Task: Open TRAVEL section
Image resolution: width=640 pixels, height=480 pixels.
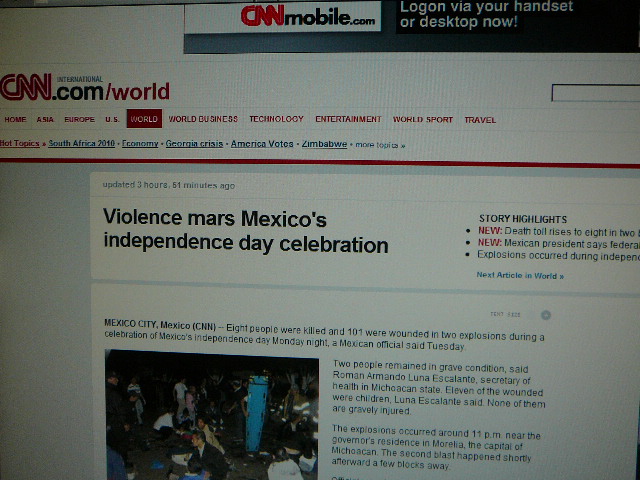Action: [x=480, y=120]
